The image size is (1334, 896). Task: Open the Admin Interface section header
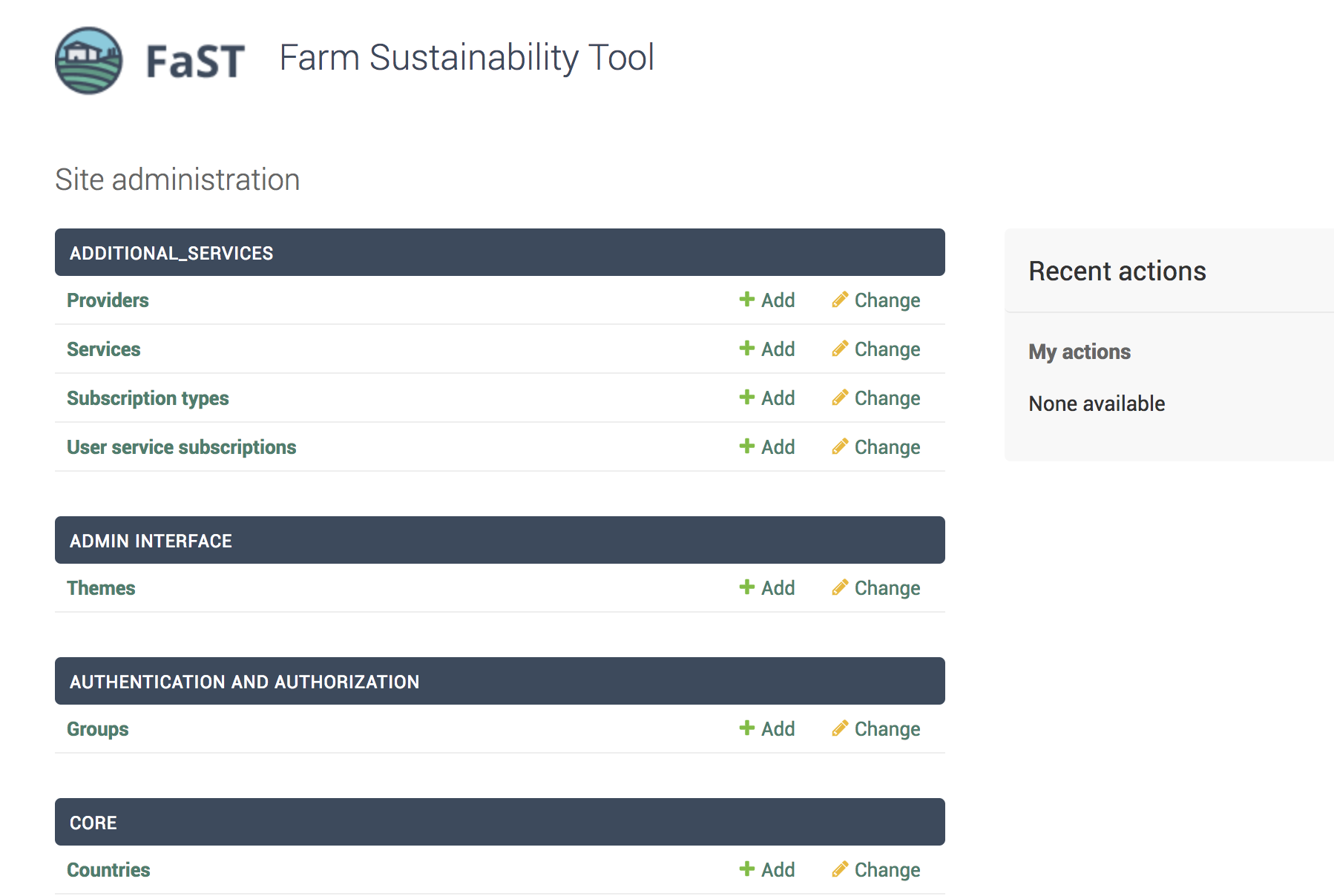coord(151,541)
